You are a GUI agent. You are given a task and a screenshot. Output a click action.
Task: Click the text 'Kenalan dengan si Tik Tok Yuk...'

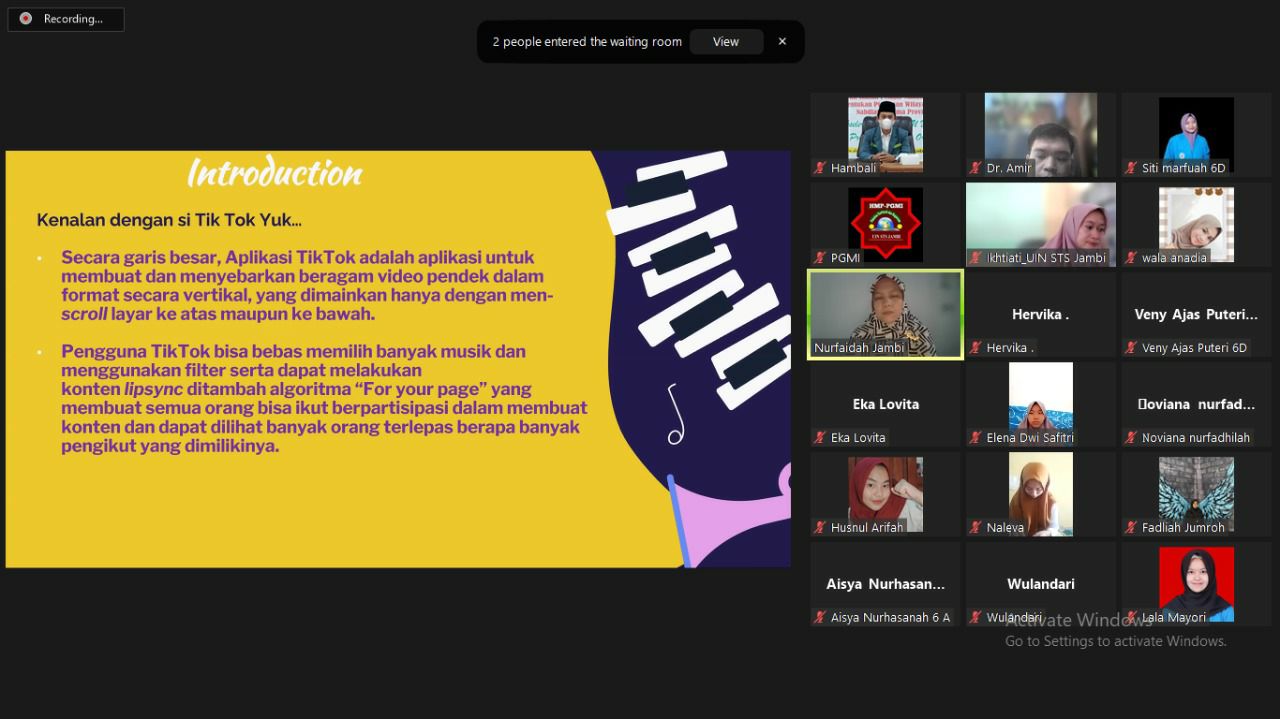(x=169, y=220)
